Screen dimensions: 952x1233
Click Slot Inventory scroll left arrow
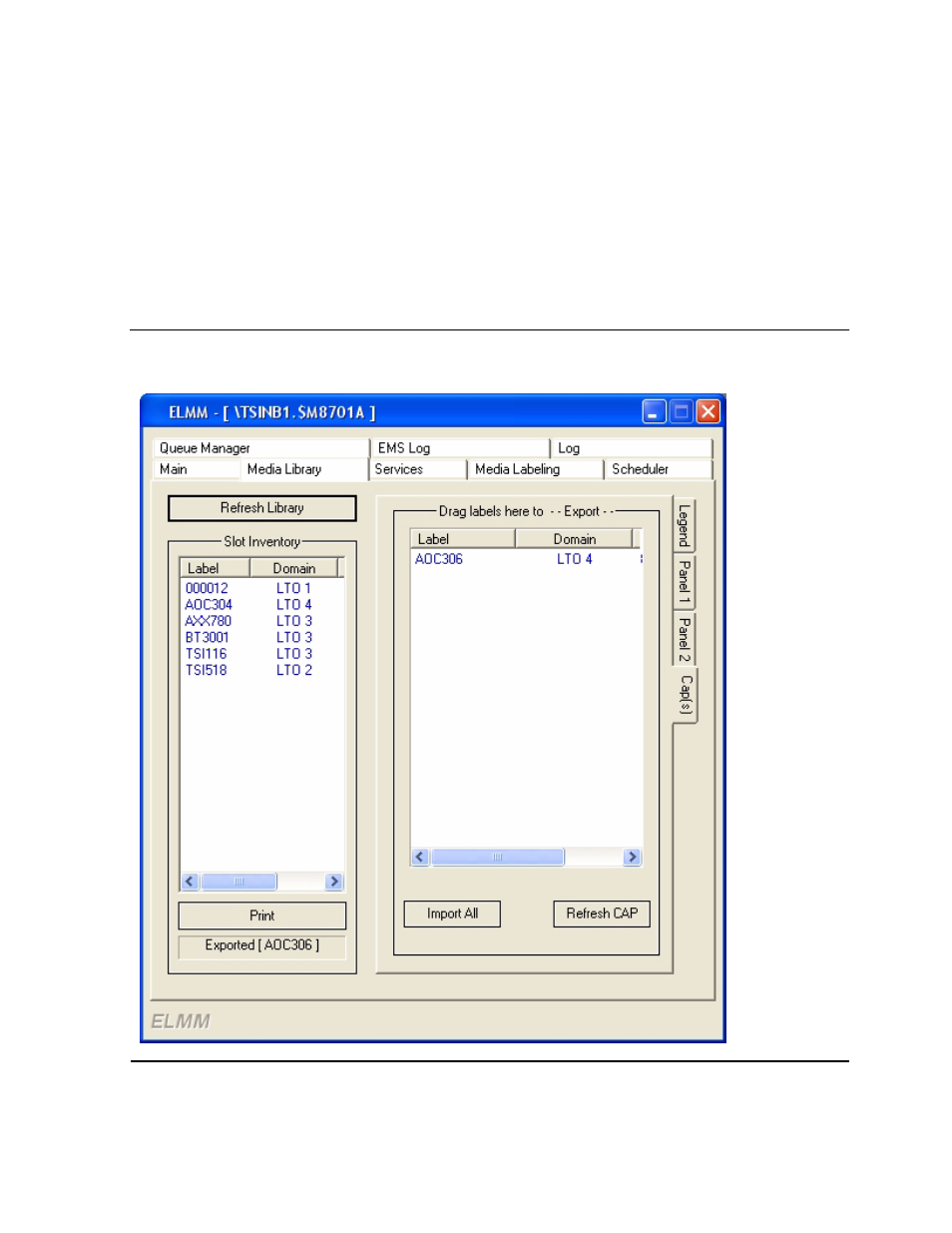tap(190, 882)
